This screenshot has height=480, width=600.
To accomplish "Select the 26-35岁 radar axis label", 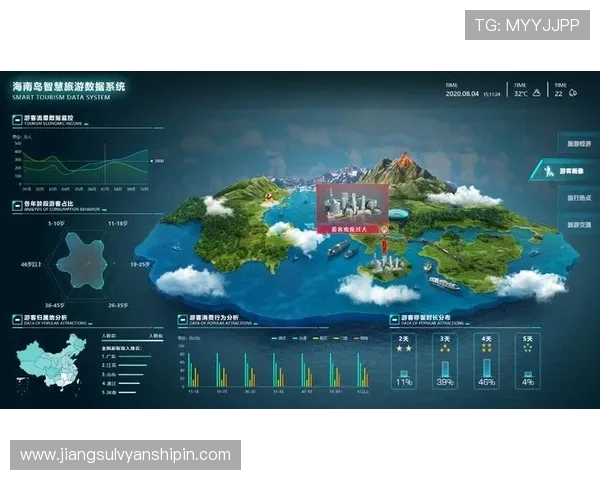I will point(118,305).
